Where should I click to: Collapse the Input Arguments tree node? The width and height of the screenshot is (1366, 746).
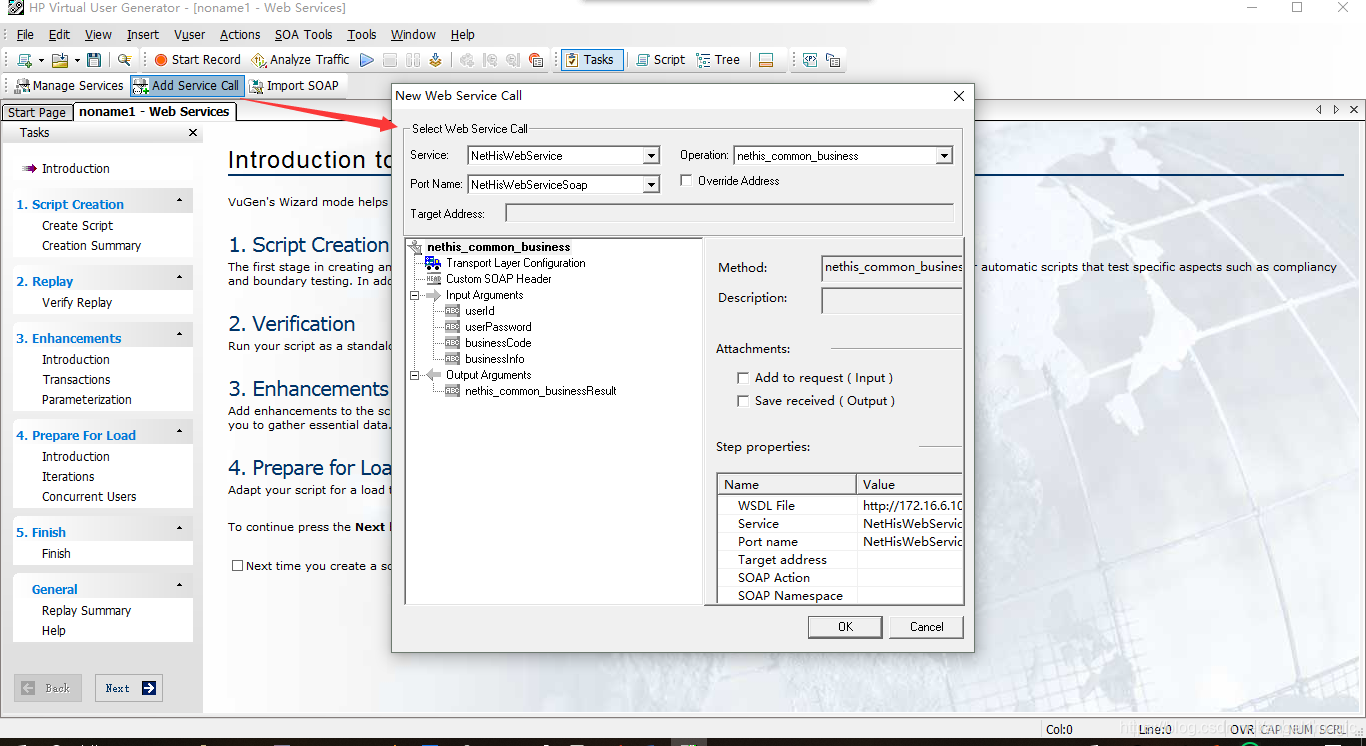[x=414, y=295]
